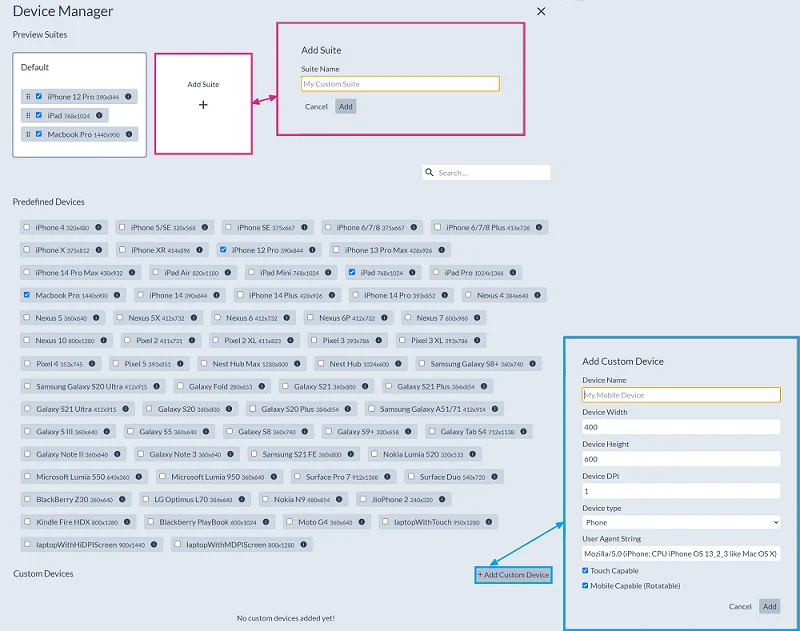Click Add in Add Custom Device dialog
The image size is (800, 631).
pos(769,606)
